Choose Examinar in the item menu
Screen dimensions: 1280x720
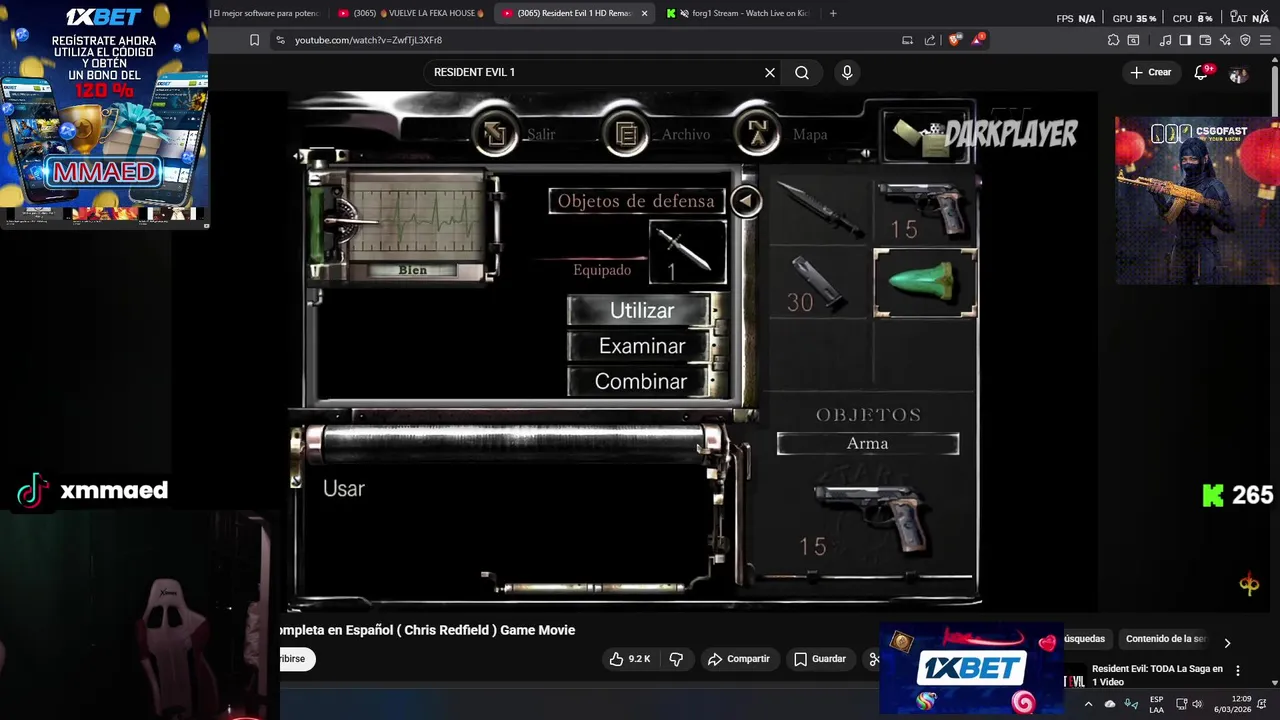pos(642,346)
